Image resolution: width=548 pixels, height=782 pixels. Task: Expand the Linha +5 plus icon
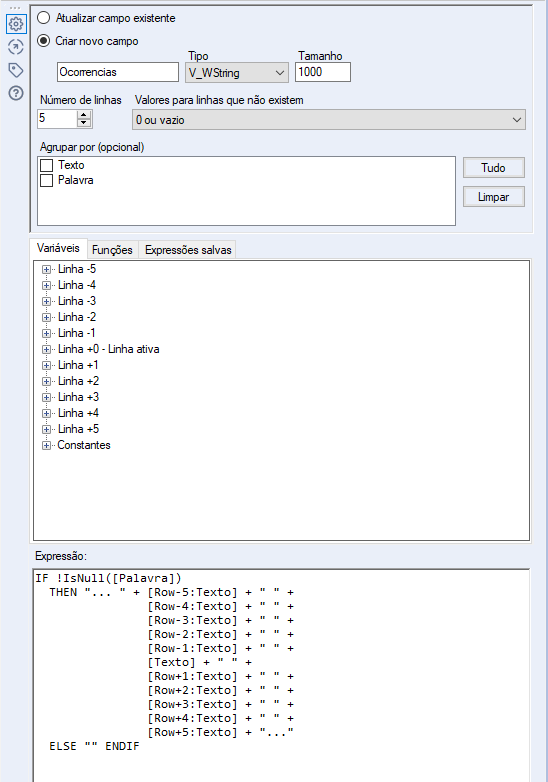point(46,429)
